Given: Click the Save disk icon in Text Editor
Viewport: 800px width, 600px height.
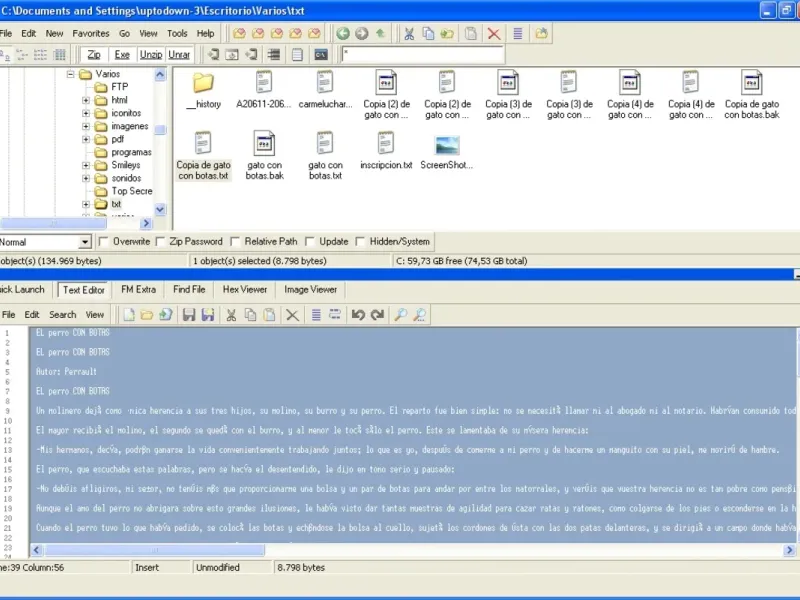Looking at the screenshot, I should (187, 314).
